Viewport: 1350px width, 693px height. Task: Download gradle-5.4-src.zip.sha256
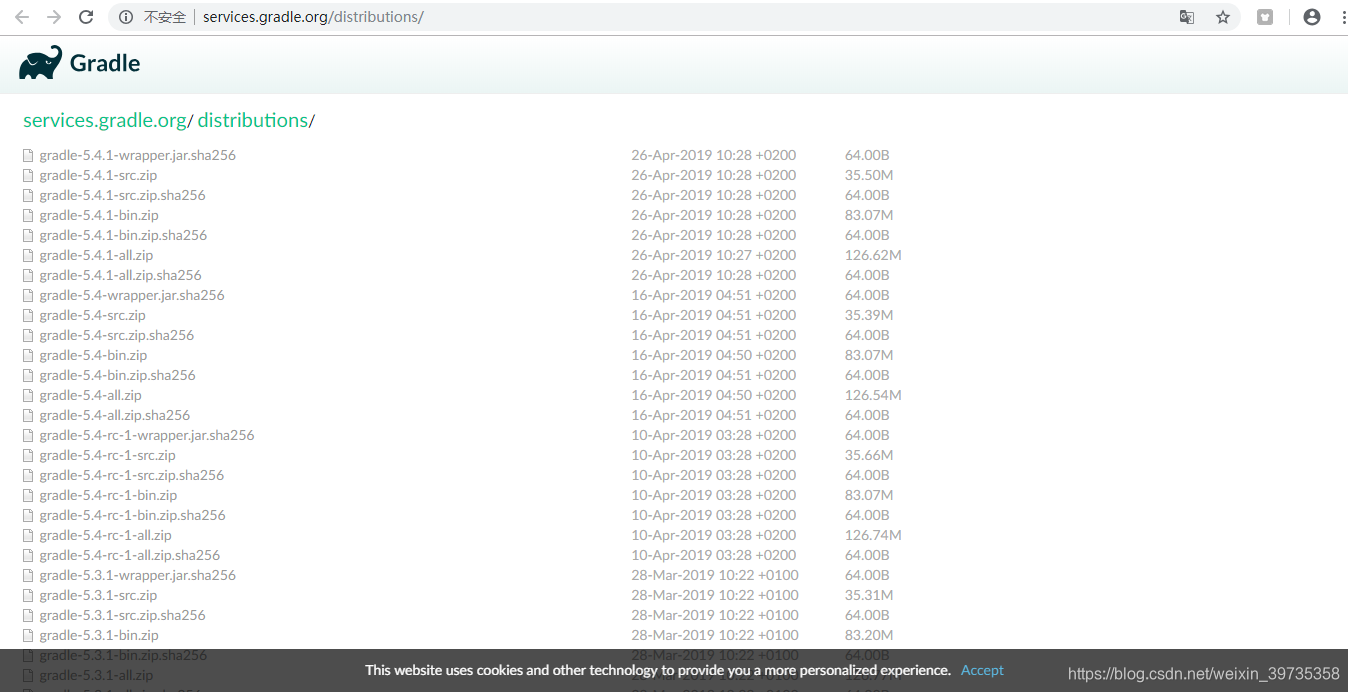click(x=117, y=335)
